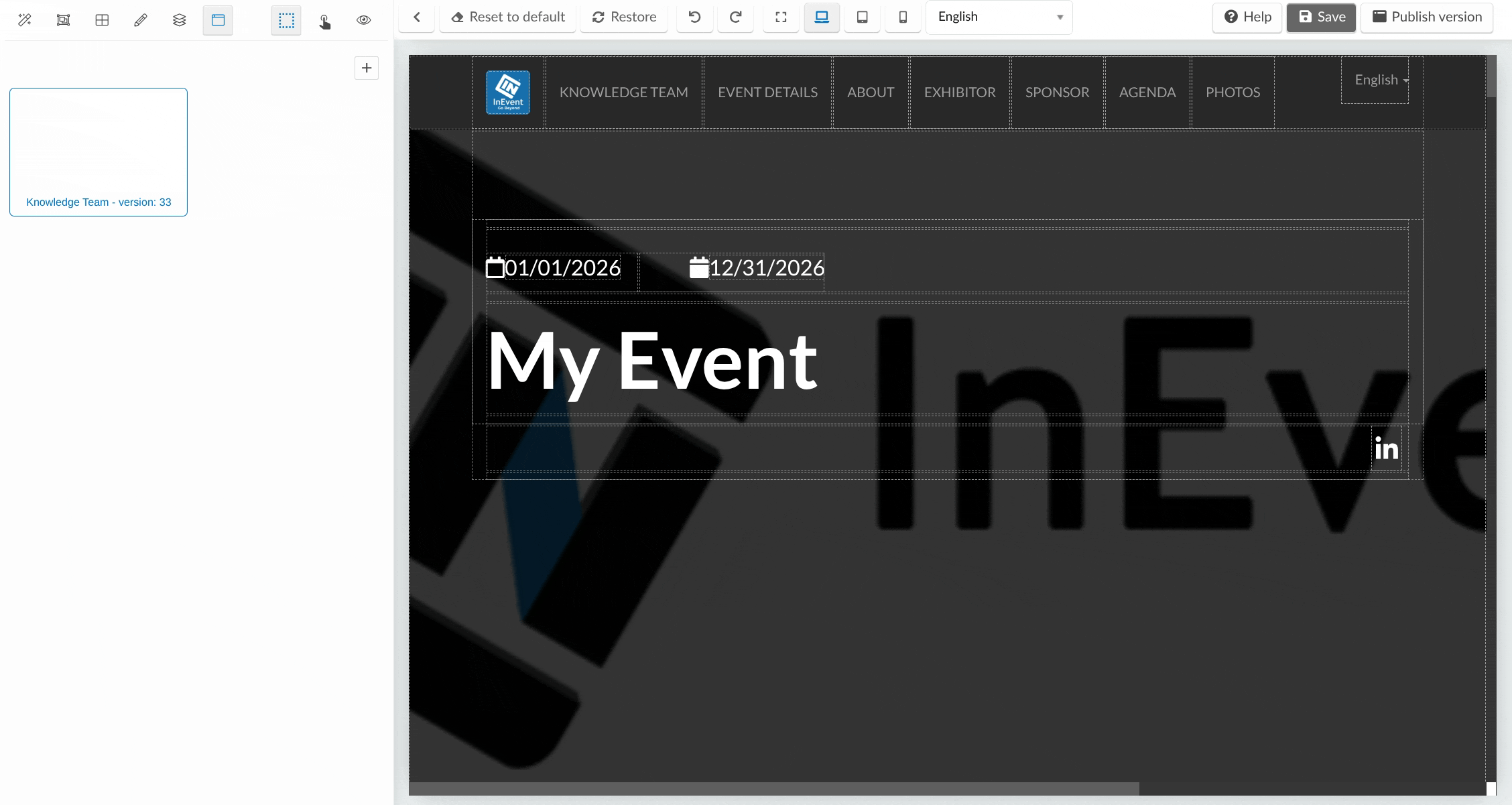
Task: Click the LinkedIn icon
Action: [1386, 448]
